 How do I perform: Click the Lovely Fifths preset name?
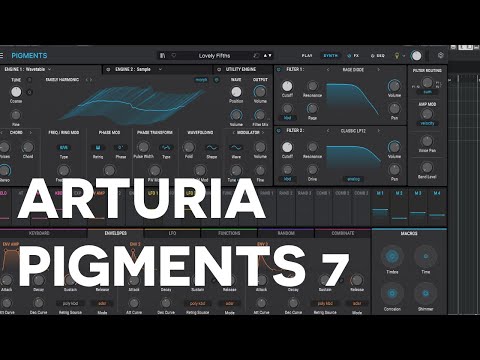click(214, 56)
